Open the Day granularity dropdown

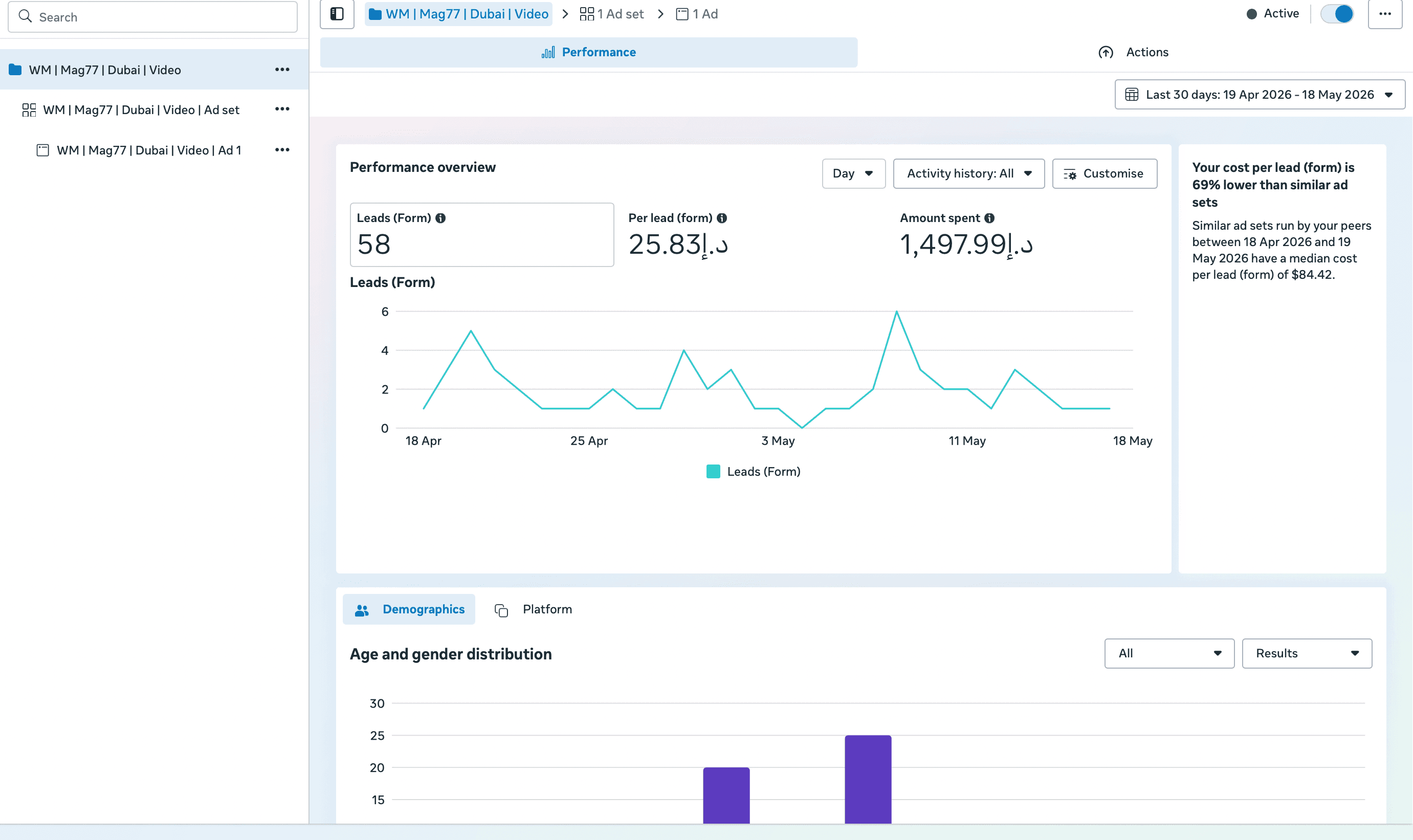(853, 174)
